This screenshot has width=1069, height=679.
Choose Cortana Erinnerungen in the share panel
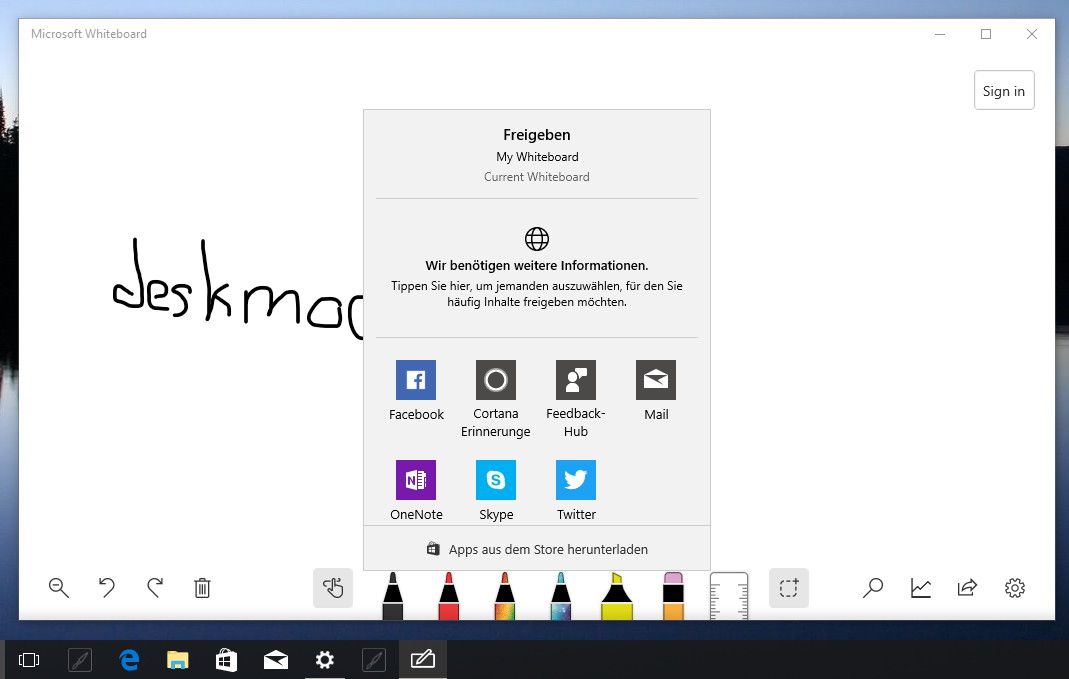click(496, 399)
